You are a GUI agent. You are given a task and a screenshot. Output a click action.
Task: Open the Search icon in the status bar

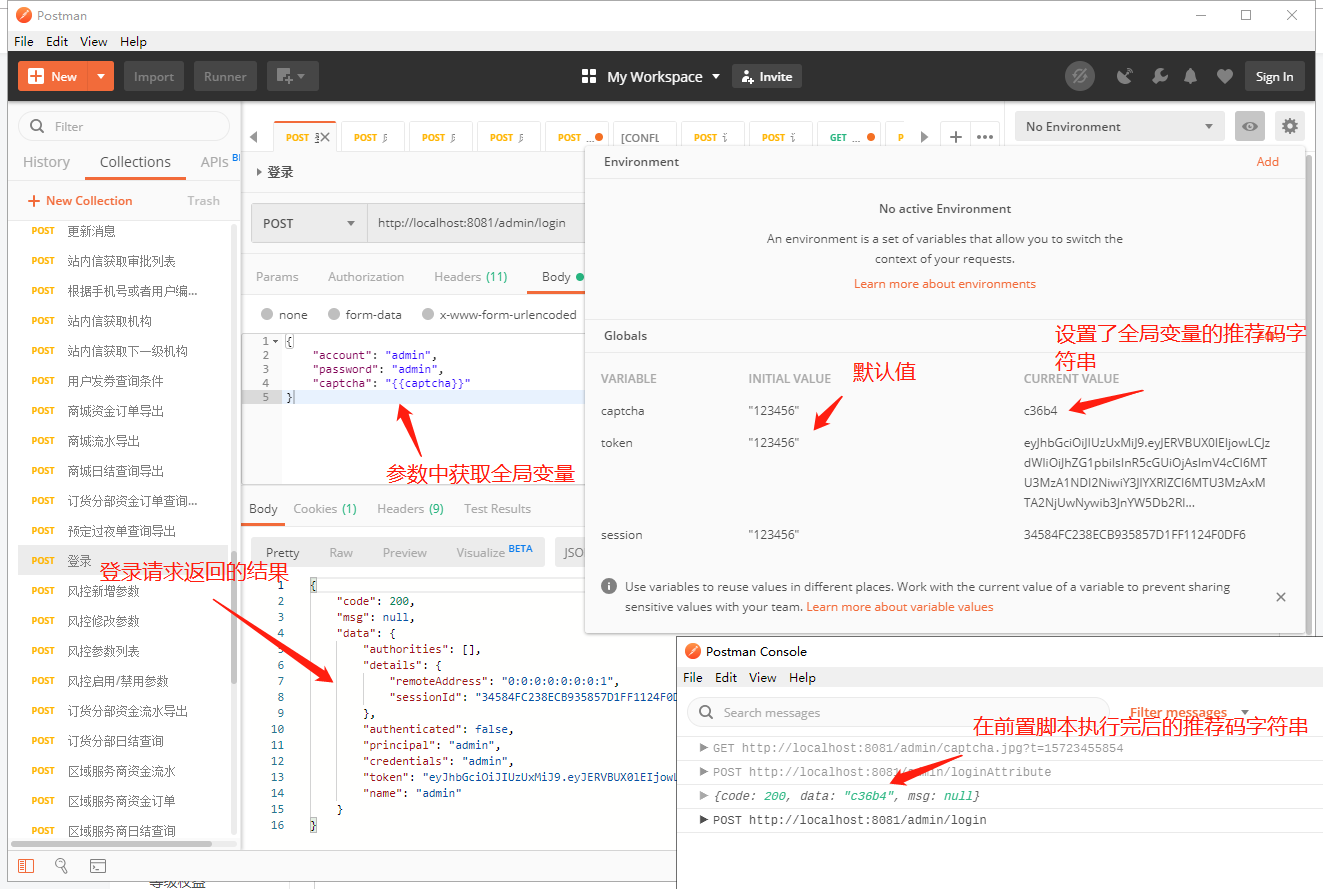(x=61, y=865)
